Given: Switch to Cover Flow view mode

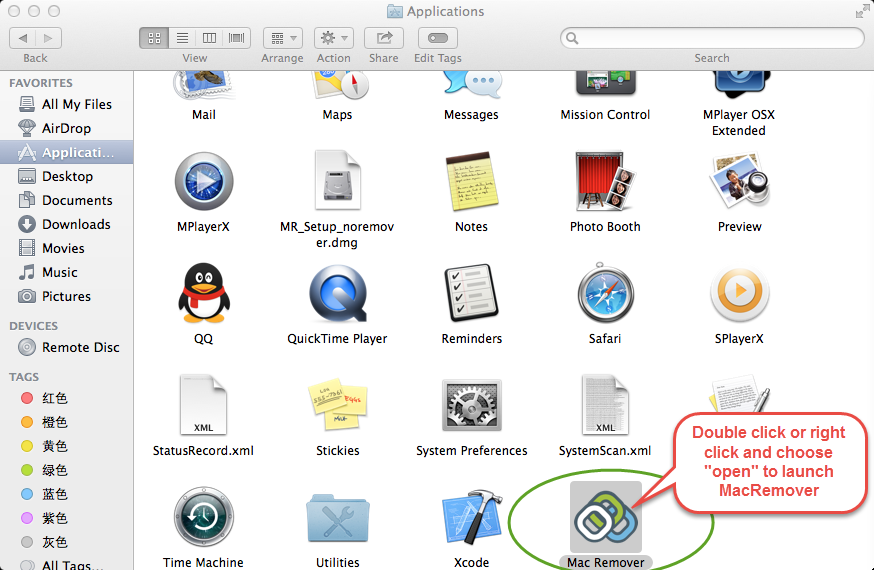Looking at the screenshot, I should tap(237, 38).
